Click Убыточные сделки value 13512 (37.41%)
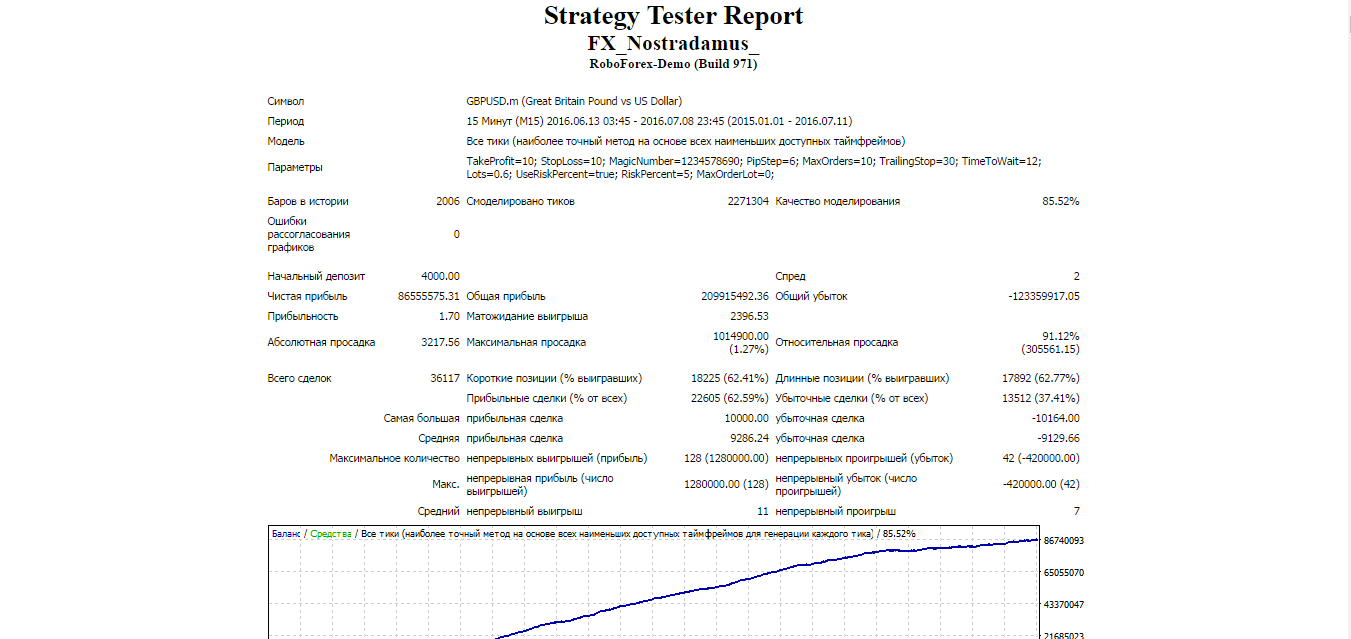 coord(1041,398)
